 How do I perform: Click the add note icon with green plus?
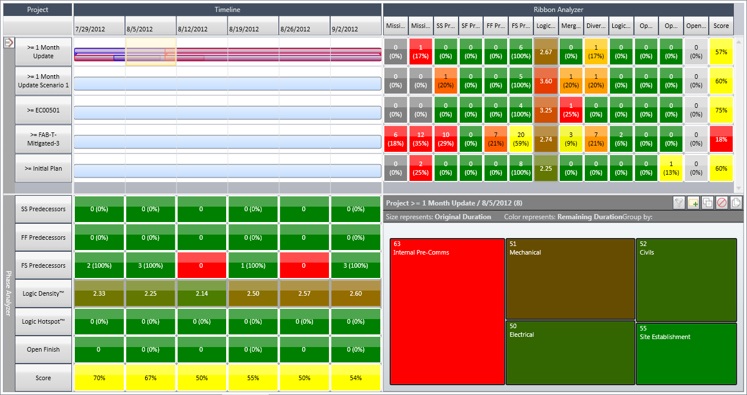[x=693, y=203]
